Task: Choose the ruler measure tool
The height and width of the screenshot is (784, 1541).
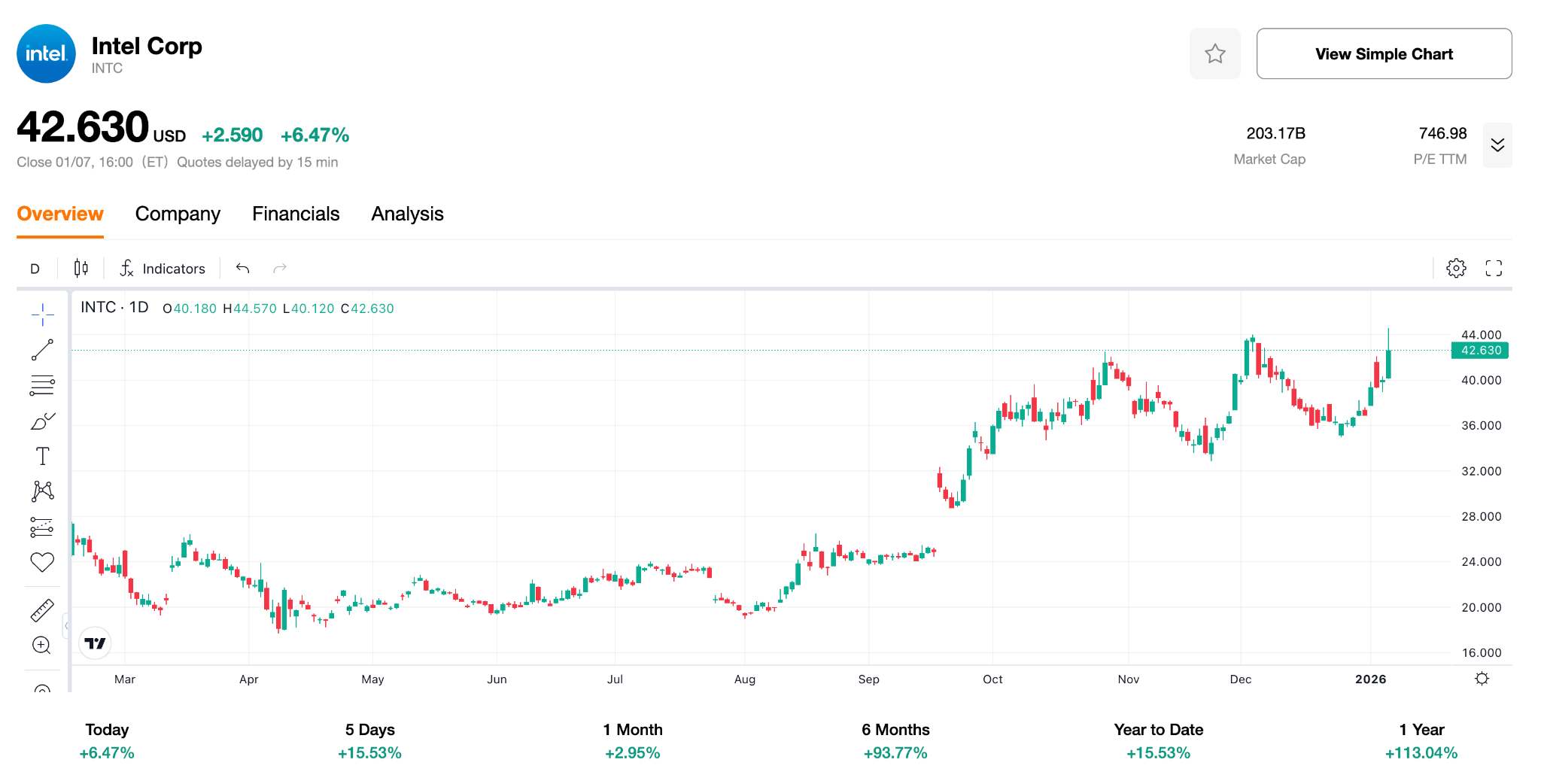Action: tap(42, 610)
